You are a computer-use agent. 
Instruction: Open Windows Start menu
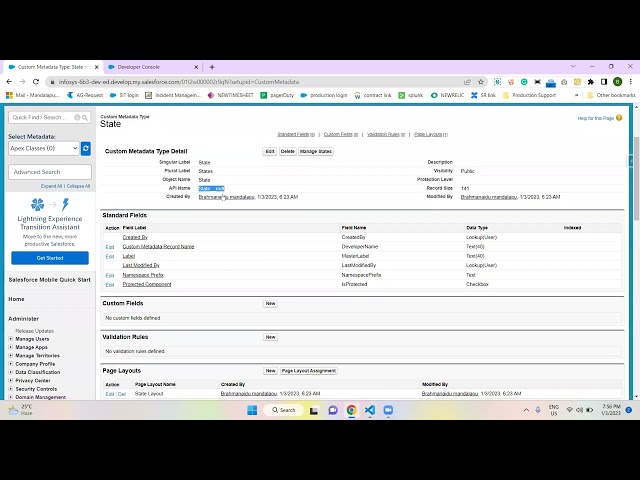click(x=252, y=410)
